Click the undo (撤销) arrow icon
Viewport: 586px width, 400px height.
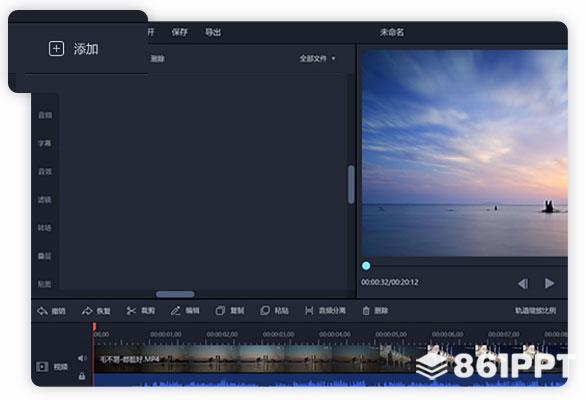coord(42,311)
